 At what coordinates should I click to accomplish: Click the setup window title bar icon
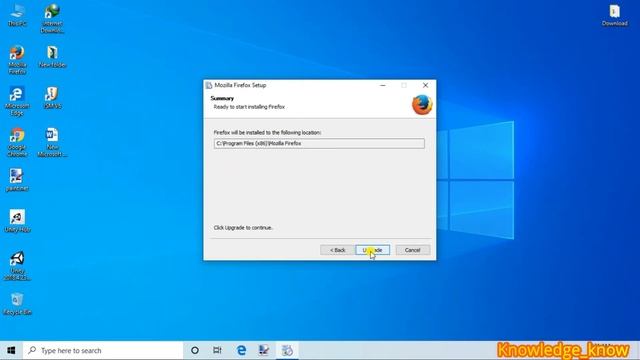coord(209,85)
